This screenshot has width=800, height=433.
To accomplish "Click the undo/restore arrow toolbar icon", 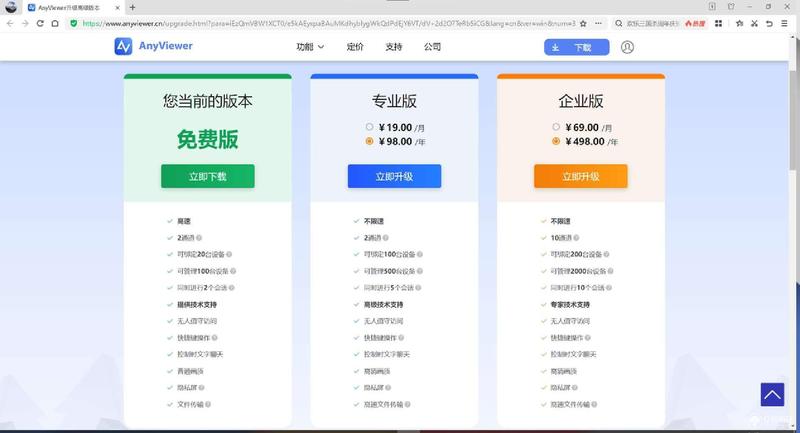I will point(769,23).
